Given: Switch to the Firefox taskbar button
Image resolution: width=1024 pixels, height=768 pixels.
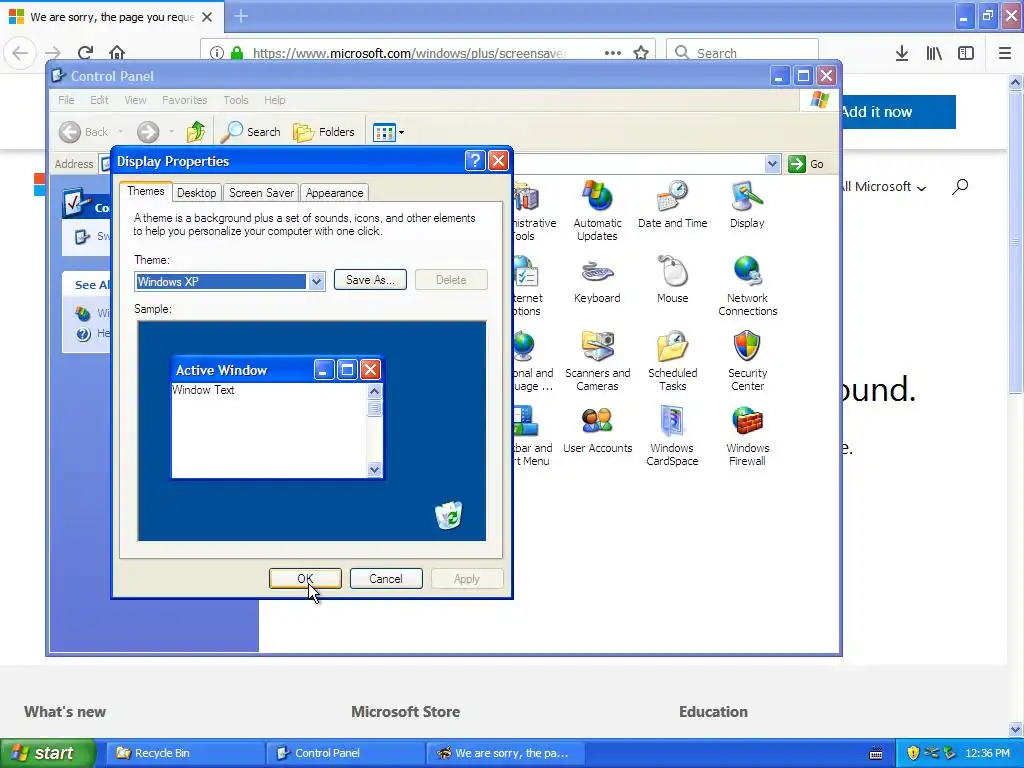Looking at the screenshot, I should tap(505, 753).
